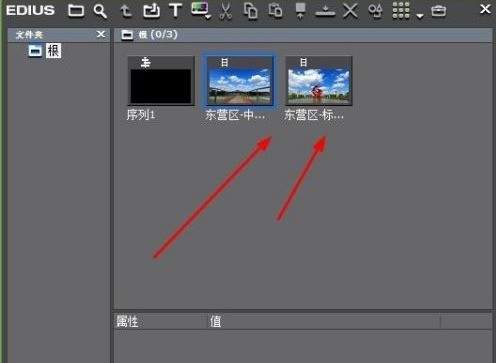The width and height of the screenshot is (496, 363).
Task: Click the folder icon beside 根 (0/3)
Action: point(127,35)
